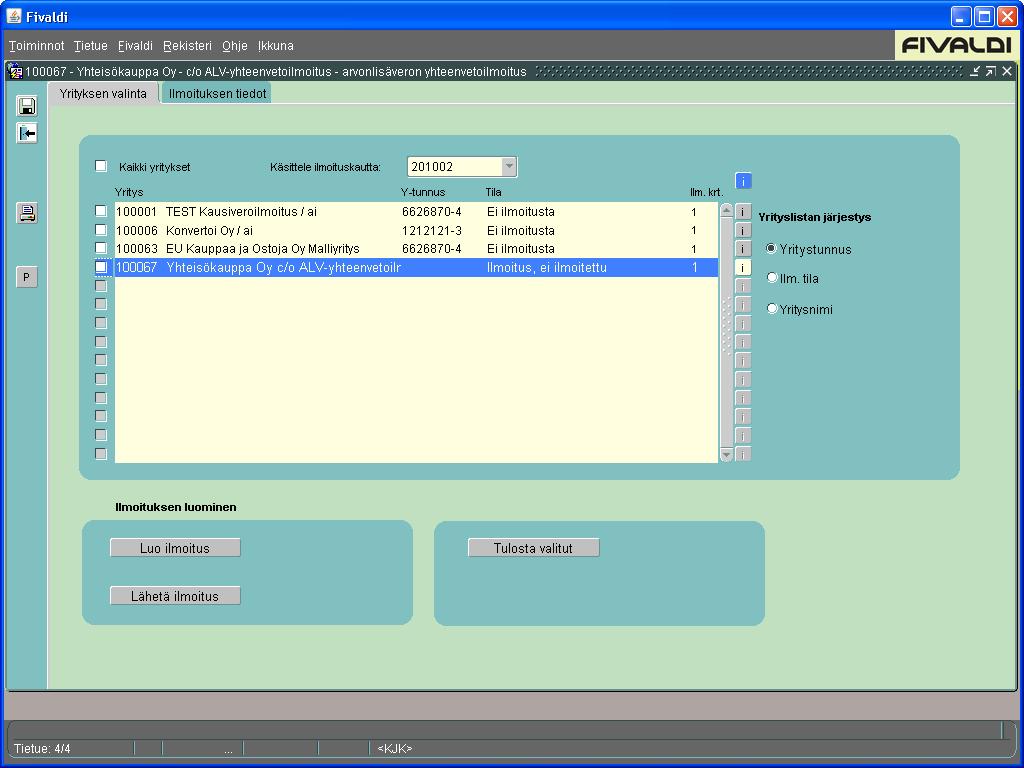Open the Toiminnot menu
The width and height of the screenshot is (1024, 768).
(x=37, y=46)
